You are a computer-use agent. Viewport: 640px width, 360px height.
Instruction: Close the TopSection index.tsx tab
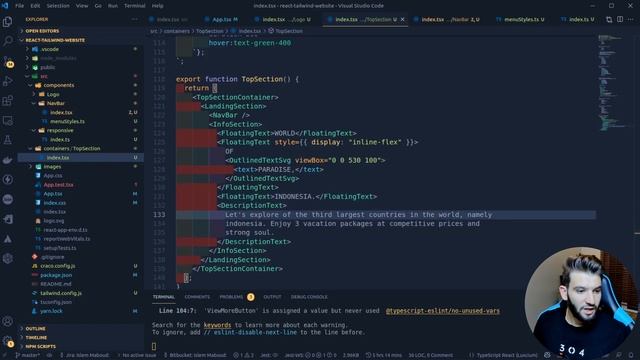(402, 19)
